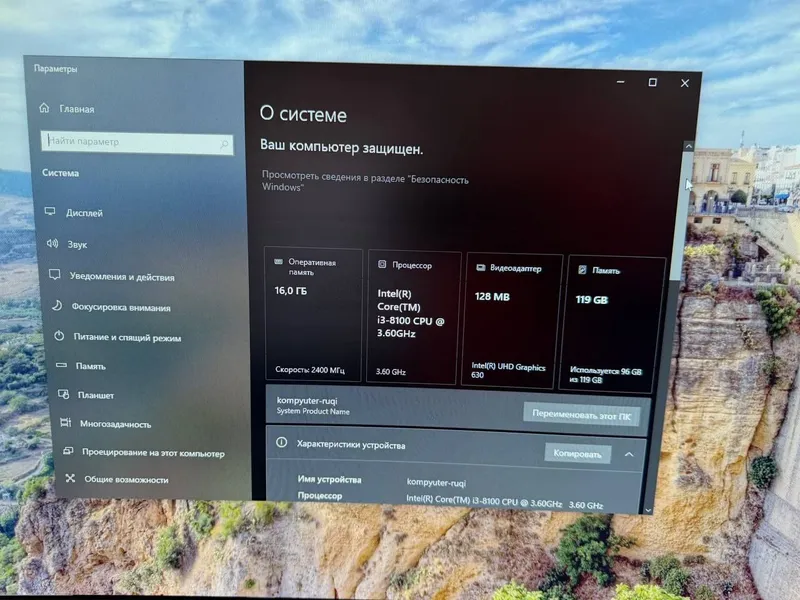Screen dimensions: 800x600
Task: Click the Имя устройства row label
Action: (x=330, y=479)
